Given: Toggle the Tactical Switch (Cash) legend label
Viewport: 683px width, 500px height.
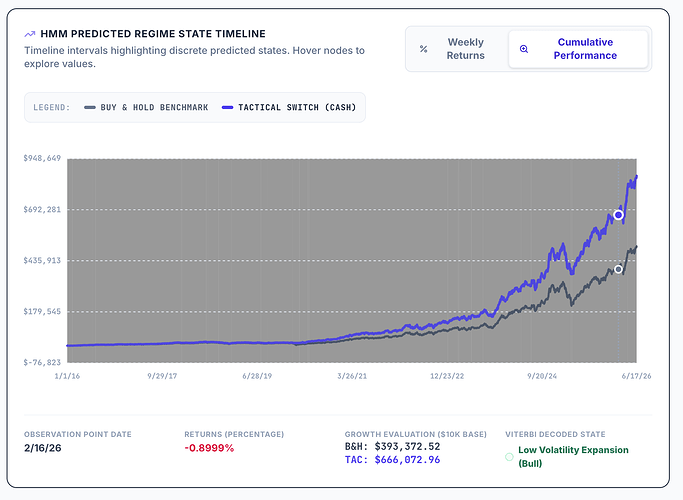Looking at the screenshot, I should coord(297,108).
